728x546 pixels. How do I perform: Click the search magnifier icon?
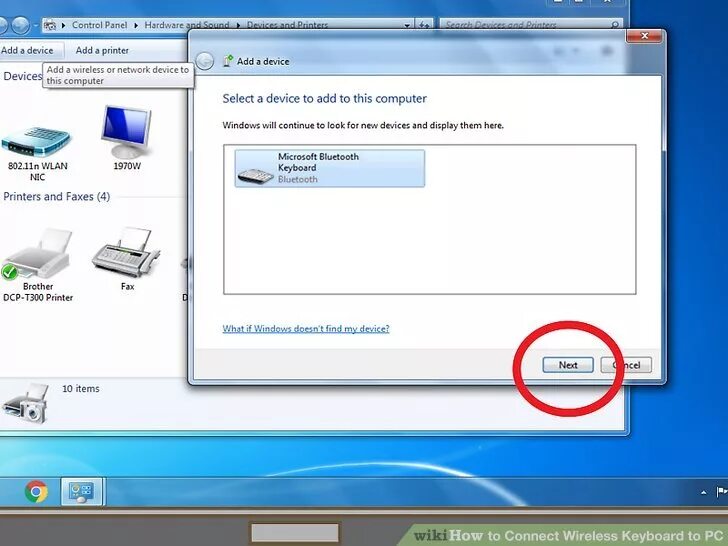(614, 25)
